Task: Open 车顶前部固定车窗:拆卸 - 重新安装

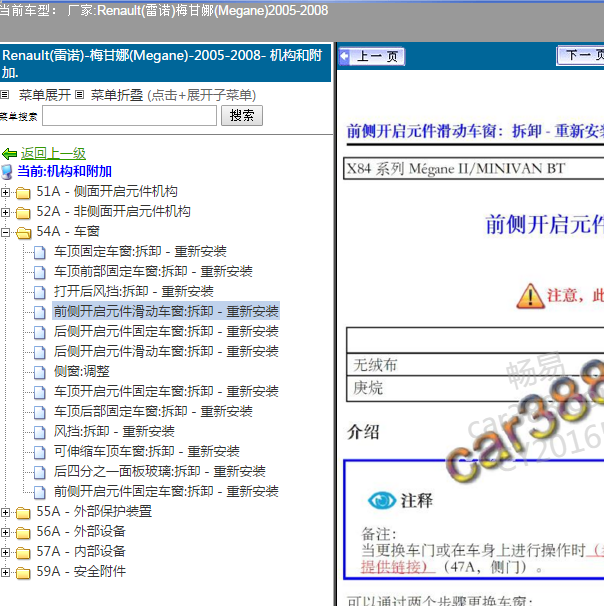Action: point(153,272)
